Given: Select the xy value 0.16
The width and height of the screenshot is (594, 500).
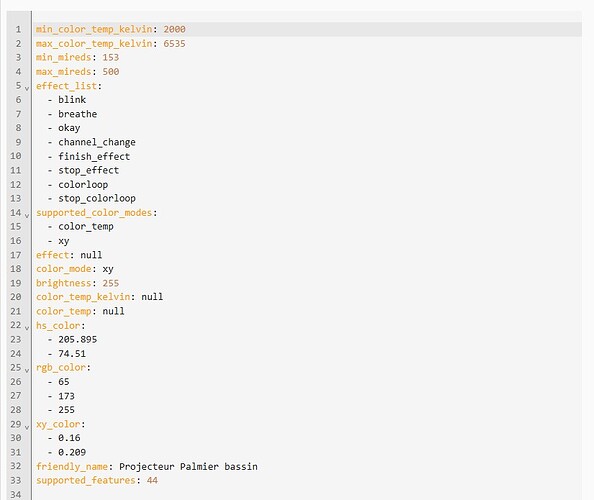Looking at the screenshot, I should pyautogui.click(x=69, y=438).
